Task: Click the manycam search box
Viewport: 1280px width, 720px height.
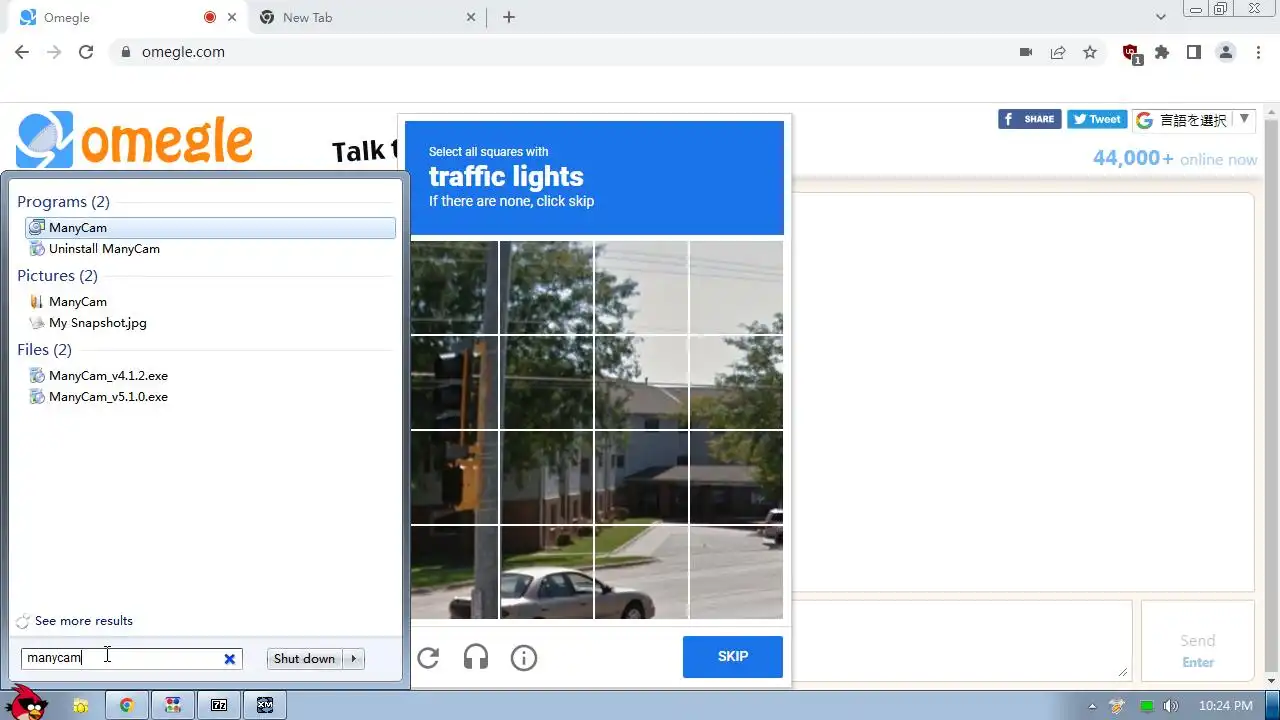Action: click(x=132, y=658)
